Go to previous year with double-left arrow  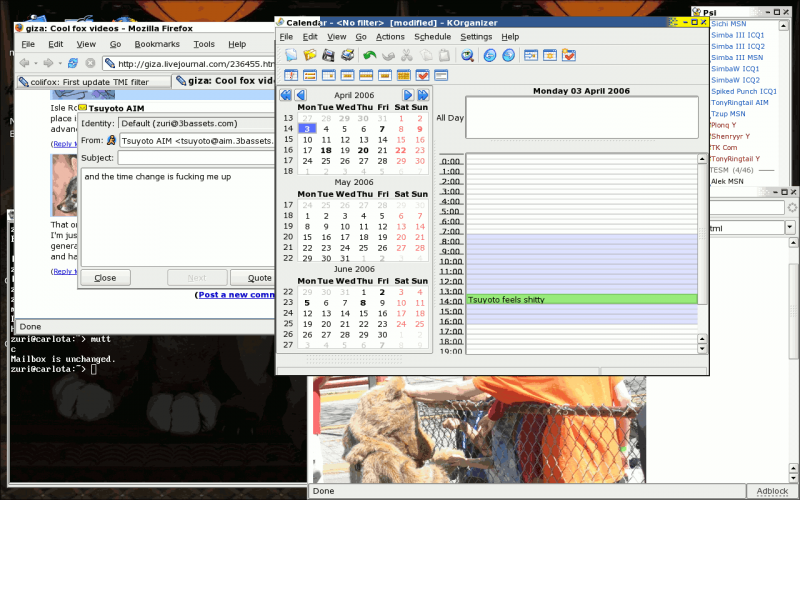pyautogui.click(x=285, y=95)
